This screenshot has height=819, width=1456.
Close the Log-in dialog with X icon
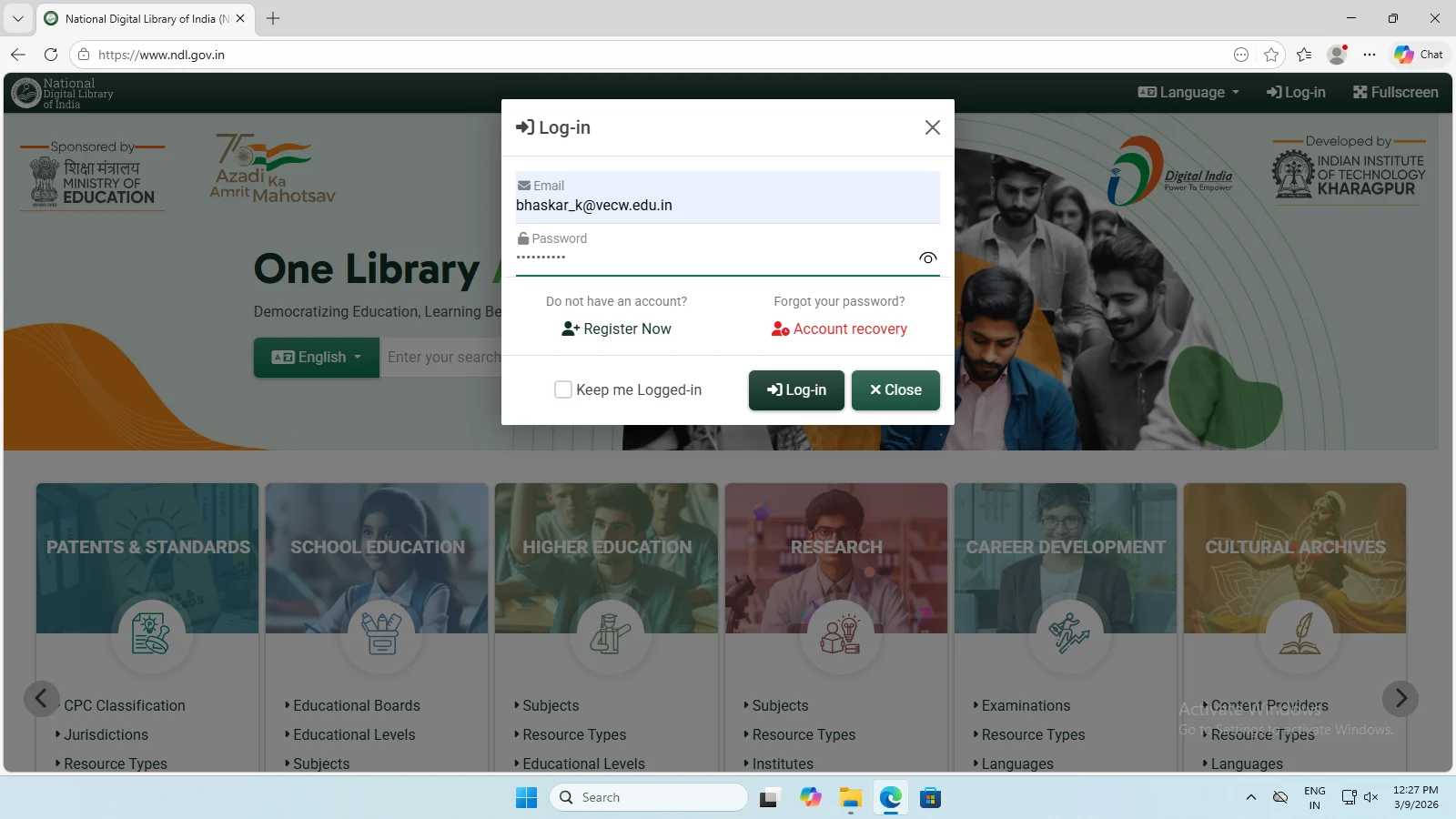pyautogui.click(x=932, y=127)
